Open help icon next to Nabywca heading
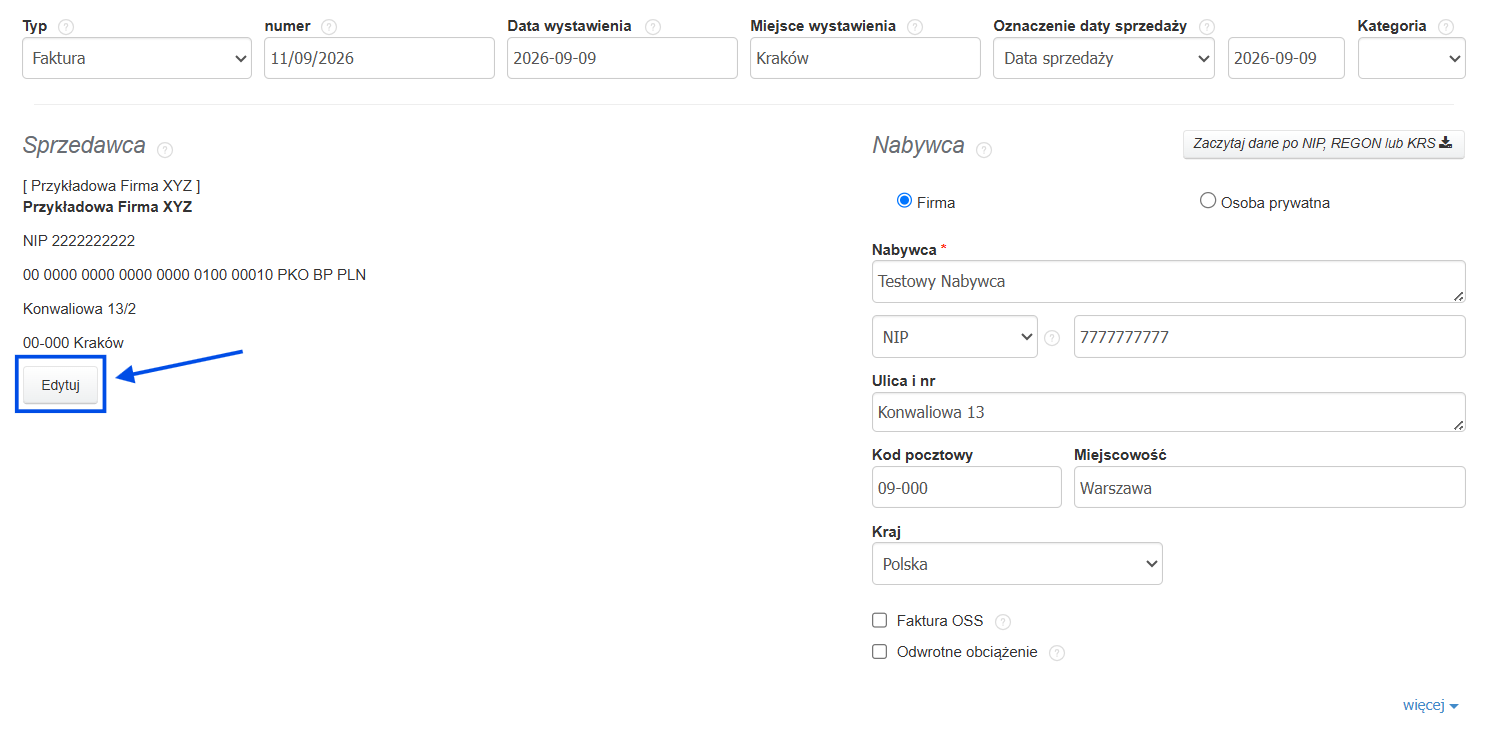 click(x=984, y=150)
